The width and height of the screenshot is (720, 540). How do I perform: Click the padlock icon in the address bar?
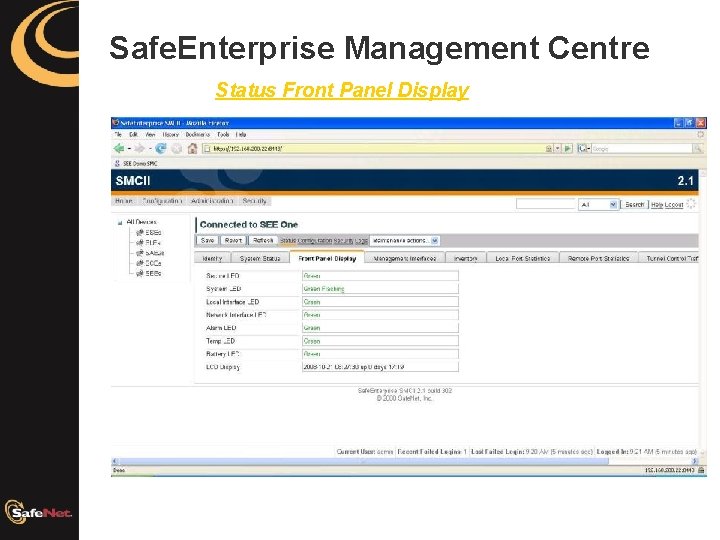tap(548, 149)
